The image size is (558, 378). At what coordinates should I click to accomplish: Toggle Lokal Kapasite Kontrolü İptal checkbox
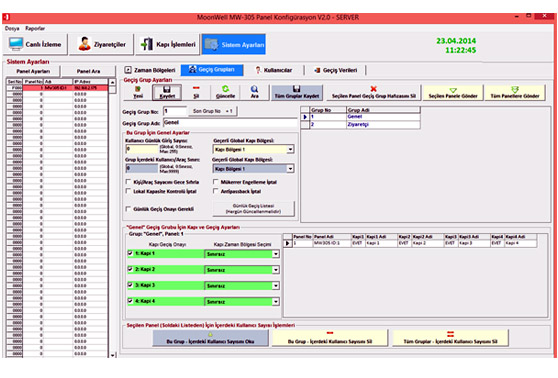pyautogui.click(x=128, y=191)
